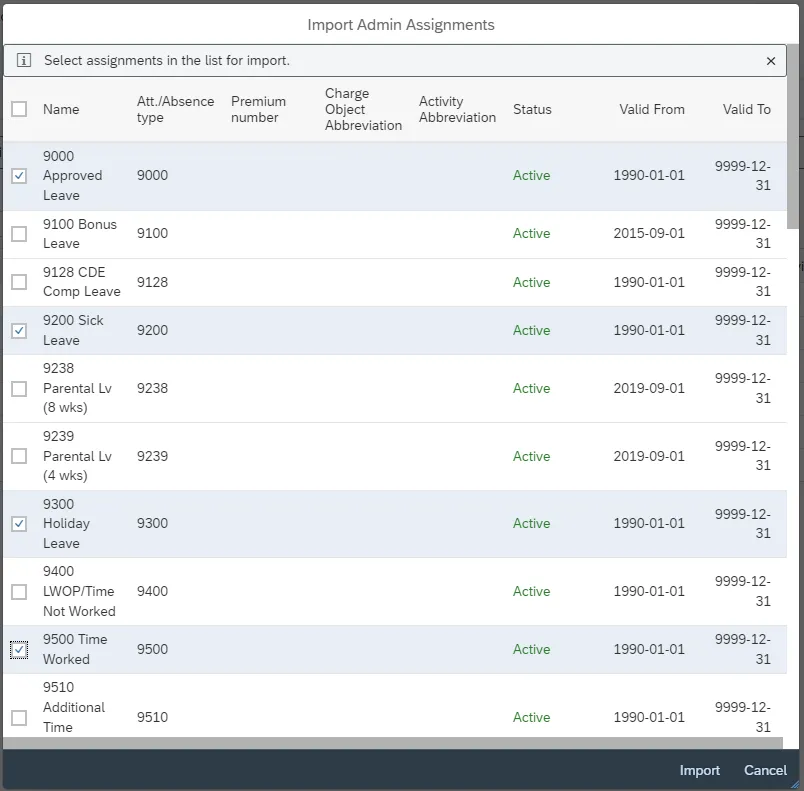Click the information icon in the message strip
804x791 pixels.
pos(25,61)
